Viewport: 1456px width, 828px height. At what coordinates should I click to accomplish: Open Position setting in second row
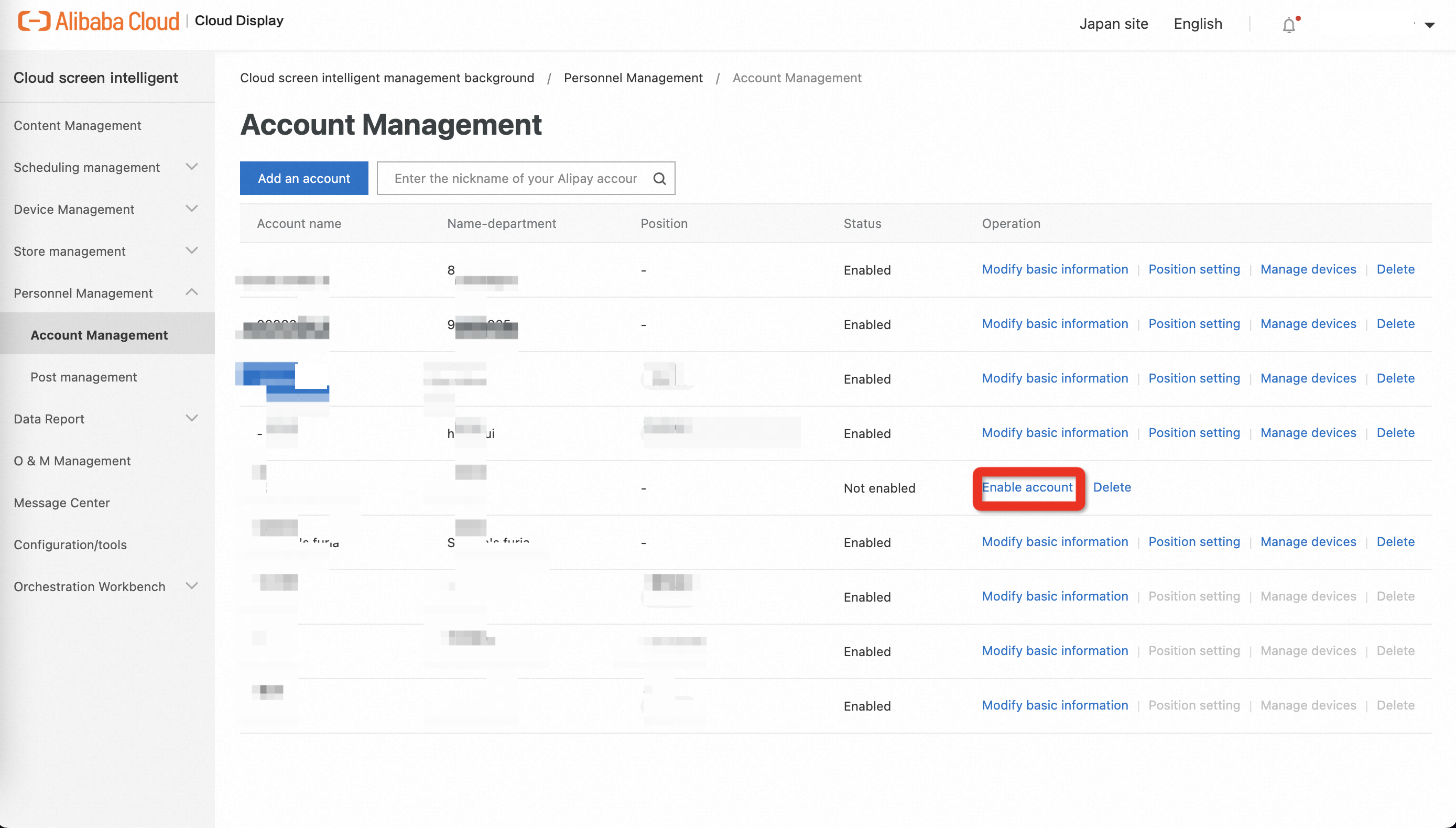[x=1194, y=324]
